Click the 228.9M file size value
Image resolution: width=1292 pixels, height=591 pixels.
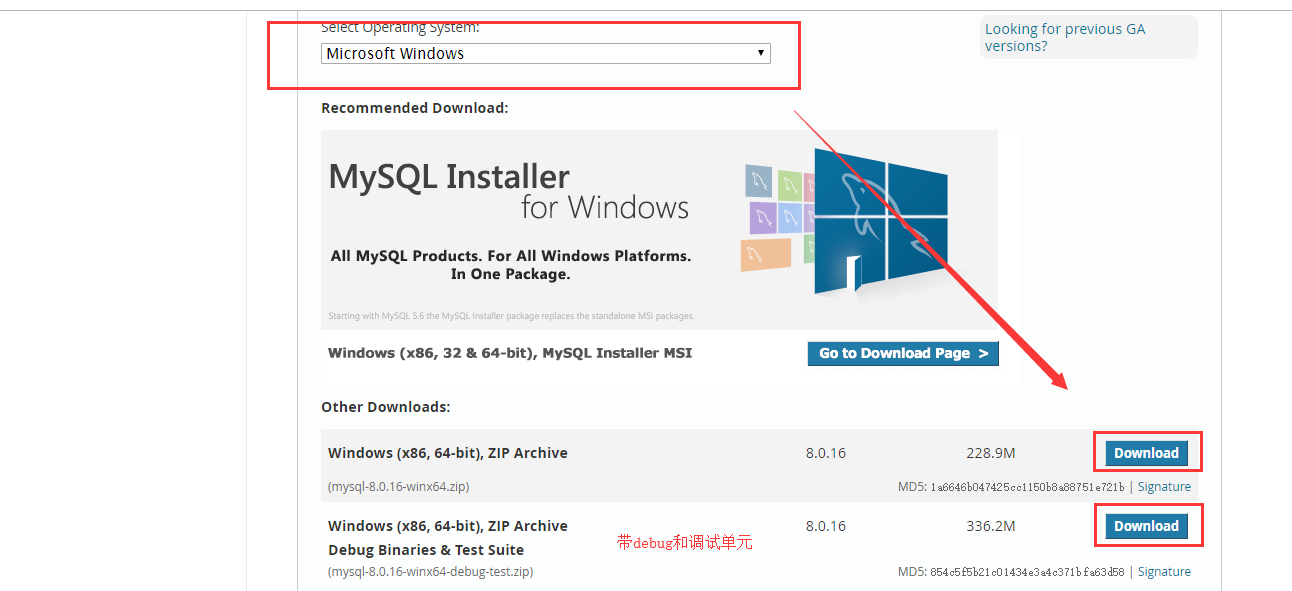tap(991, 453)
